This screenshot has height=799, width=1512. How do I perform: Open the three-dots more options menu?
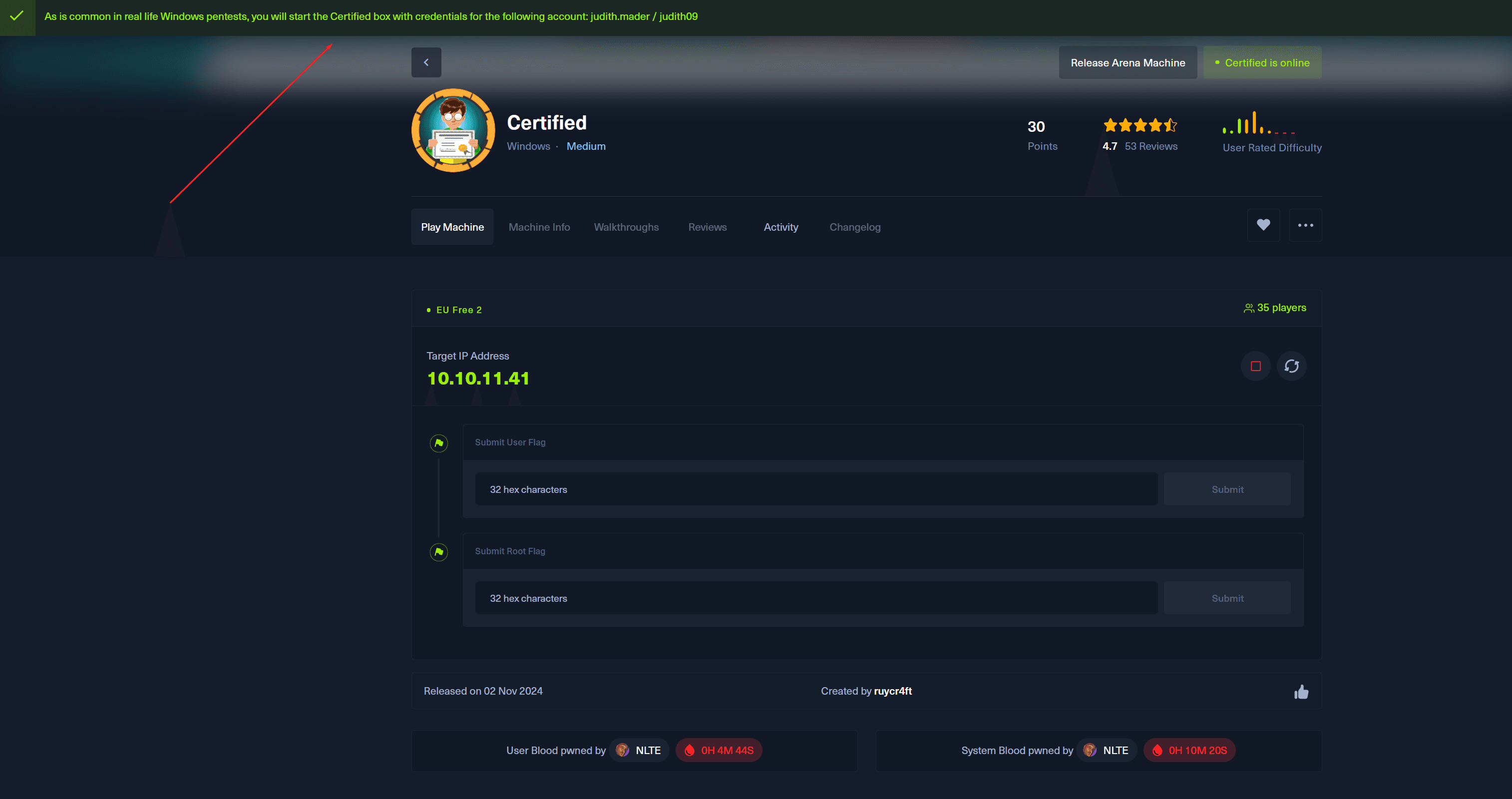coord(1305,225)
